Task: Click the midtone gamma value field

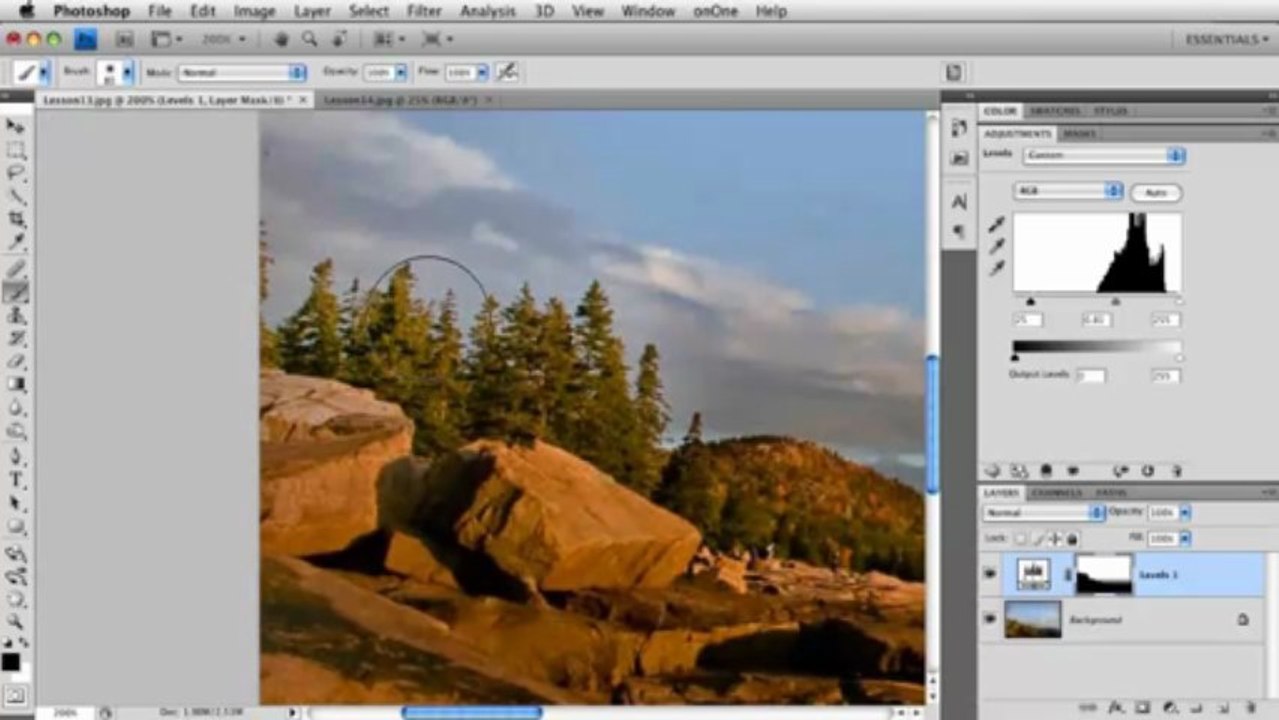Action: click(1097, 320)
